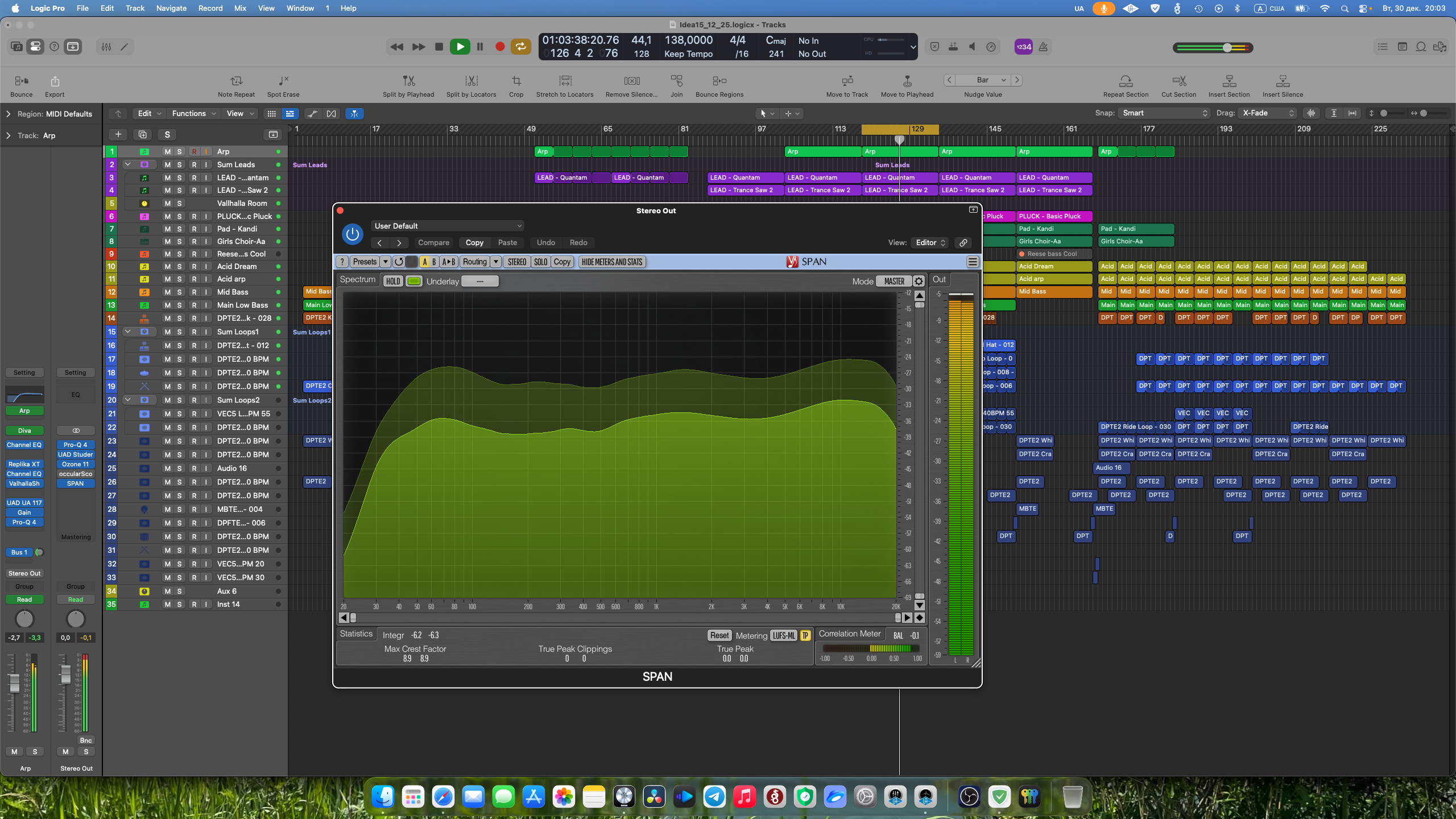Open the Mixer button in control bar
The image size is (1456, 819).
(x=106, y=47)
